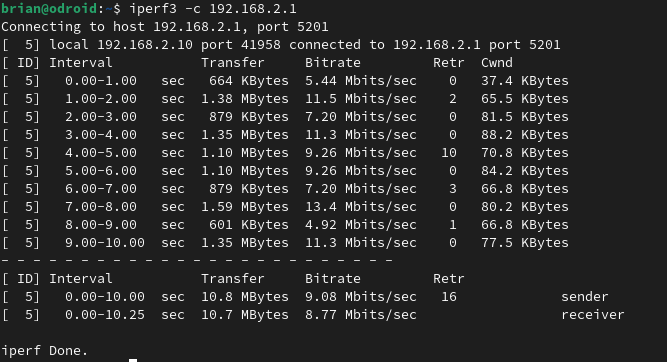Viewport: 667px width, 362px height.
Task: Click the 'iperf Done.' message
Action: pyautogui.click(x=44, y=351)
